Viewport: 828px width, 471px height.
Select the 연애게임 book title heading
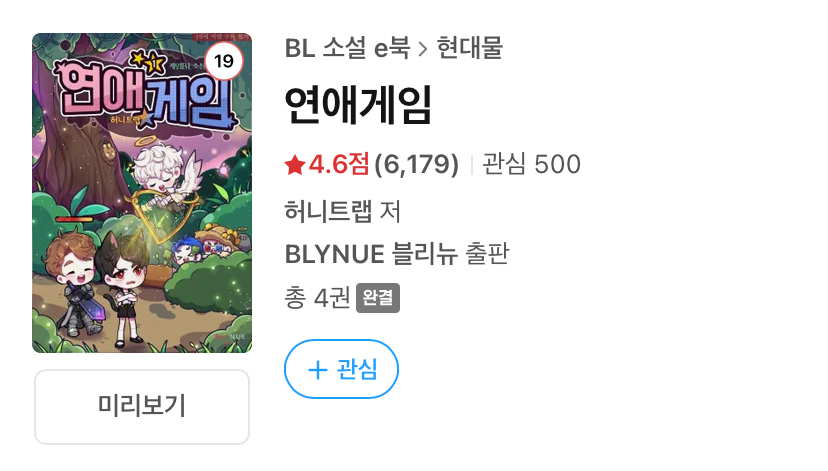(359, 105)
